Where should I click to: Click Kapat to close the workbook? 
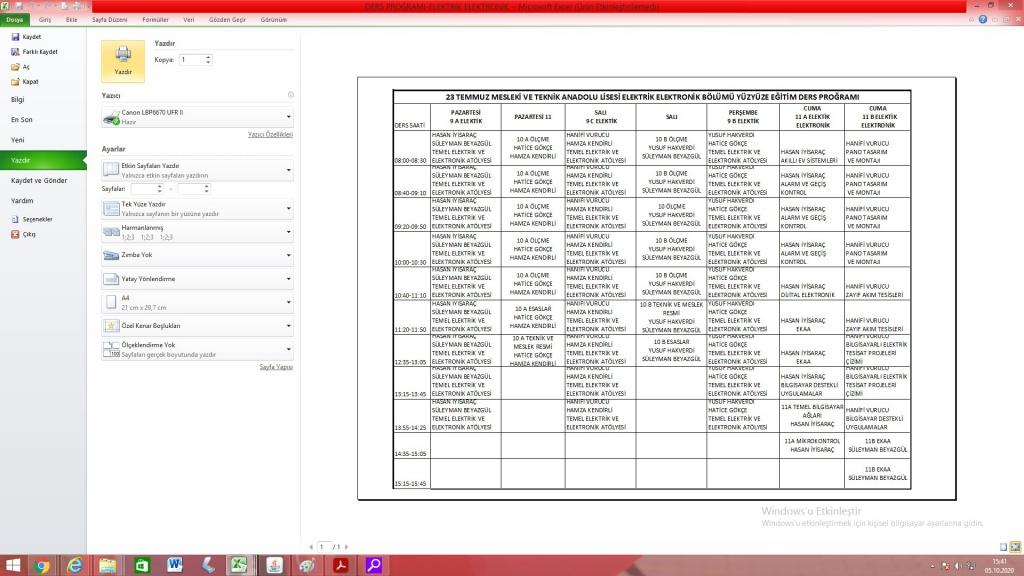pyautogui.click(x=30, y=82)
